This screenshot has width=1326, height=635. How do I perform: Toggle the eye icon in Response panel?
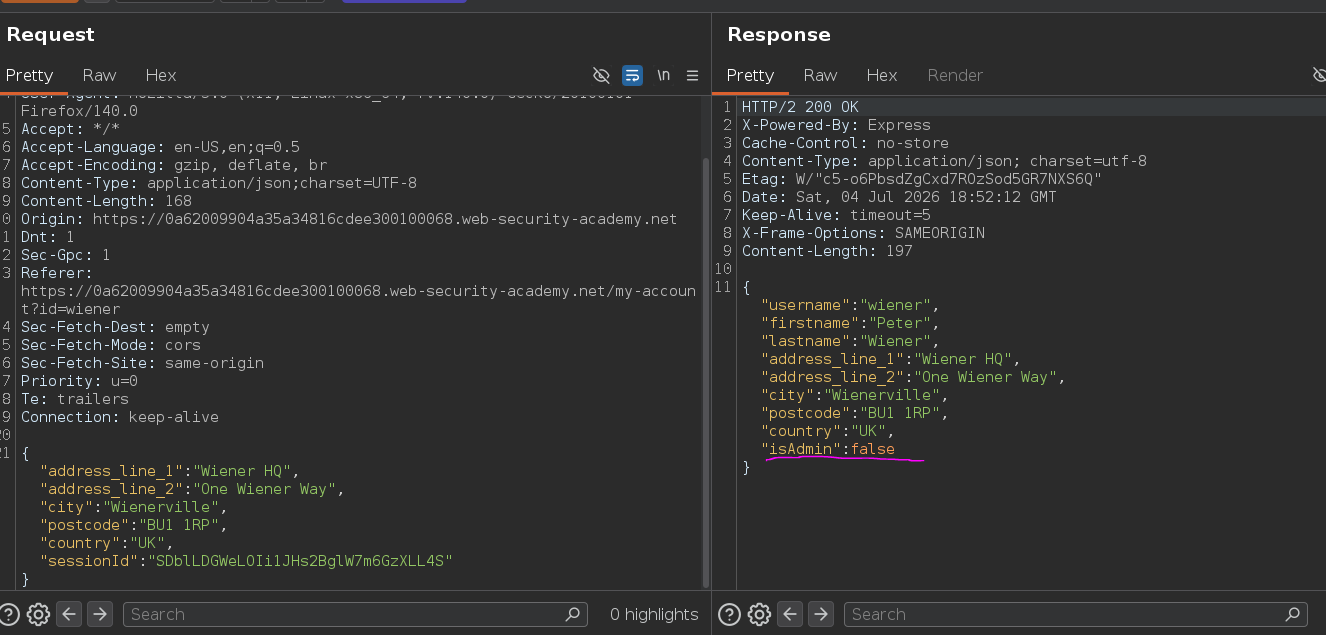[1319, 75]
